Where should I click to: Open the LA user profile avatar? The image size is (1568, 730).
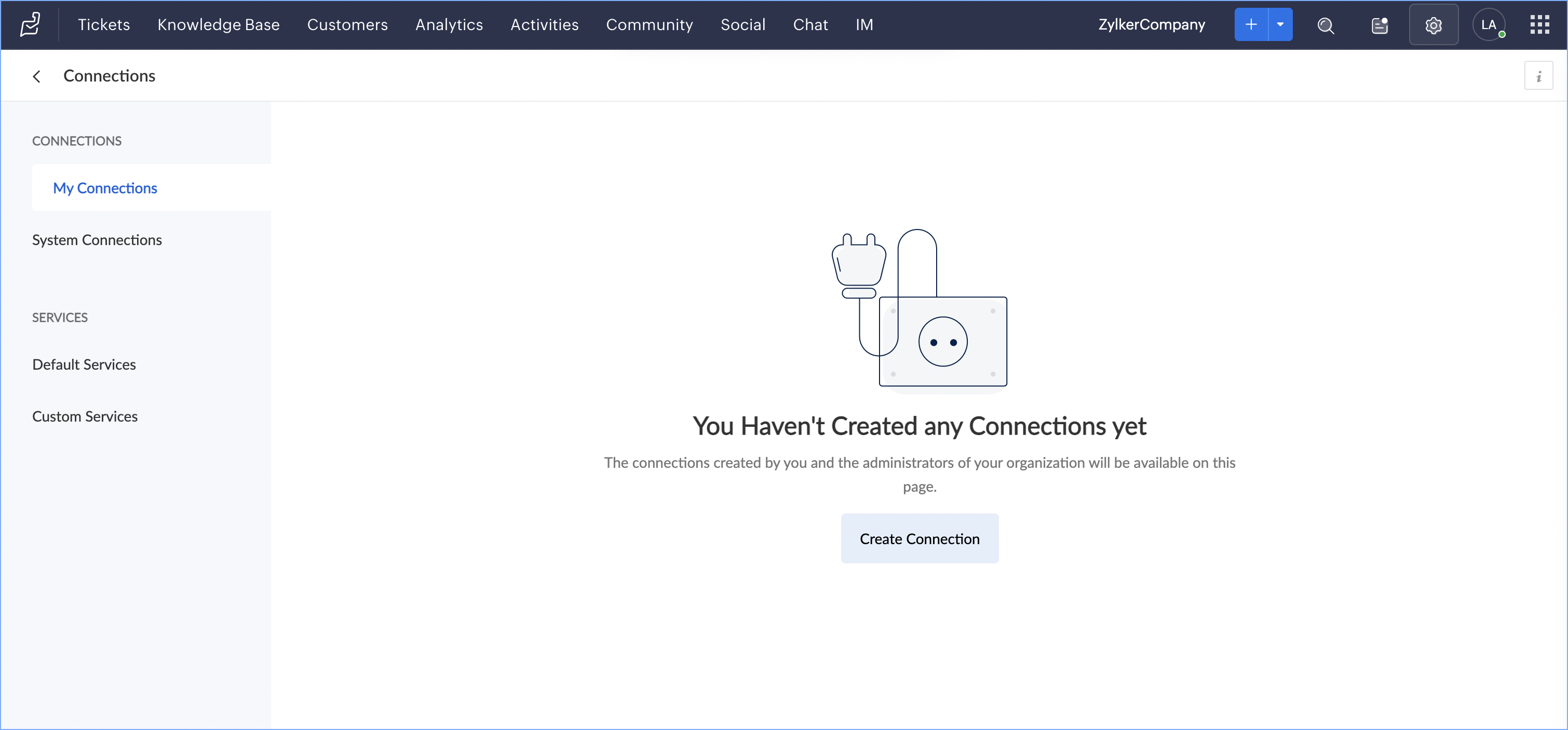(x=1488, y=24)
